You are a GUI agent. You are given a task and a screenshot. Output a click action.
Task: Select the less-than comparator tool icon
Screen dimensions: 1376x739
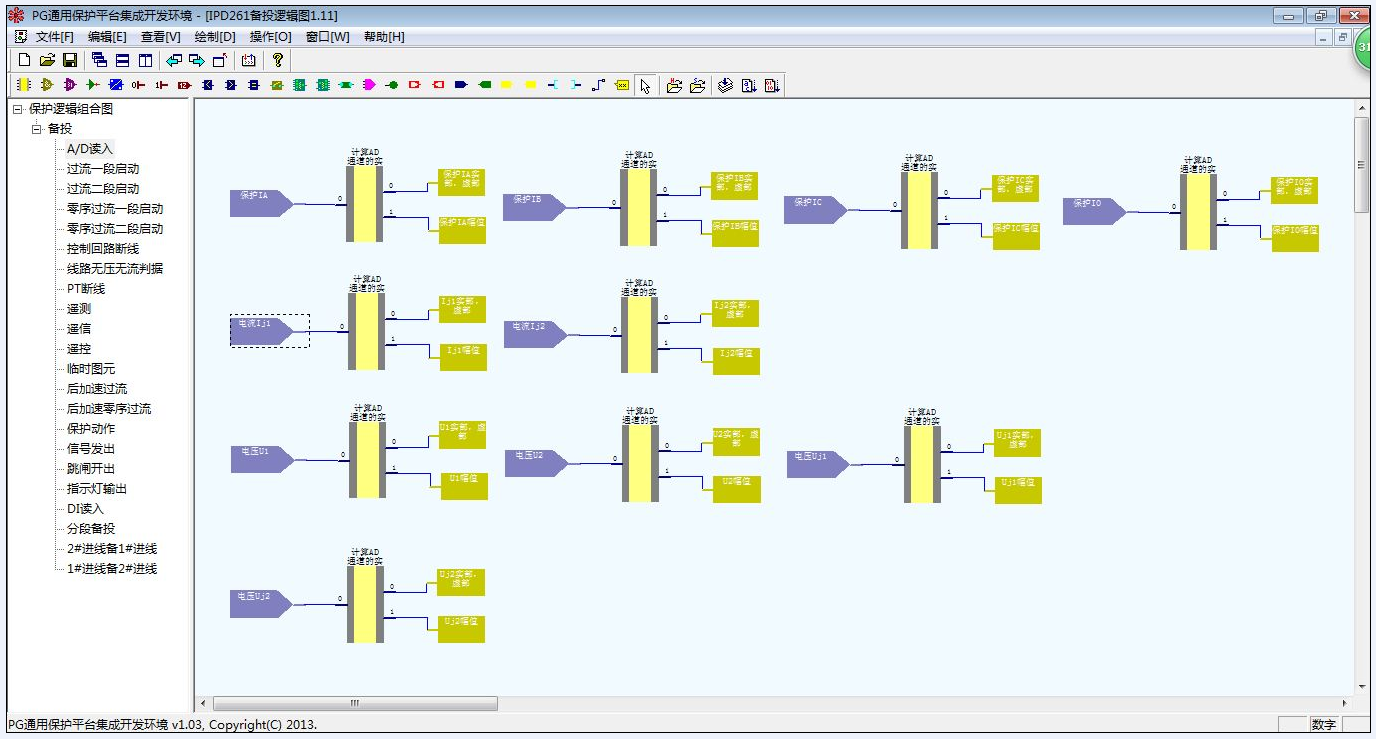(208, 86)
